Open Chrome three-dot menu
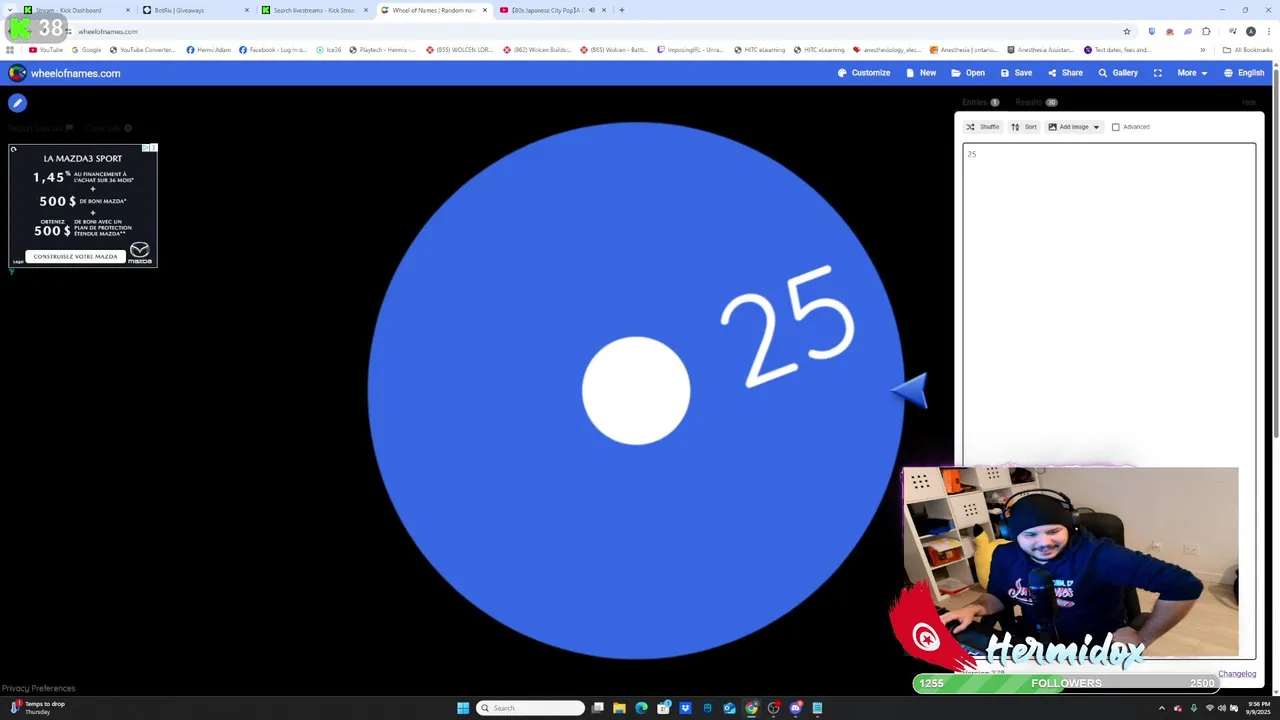The height and width of the screenshot is (720, 1280). click(1268, 31)
